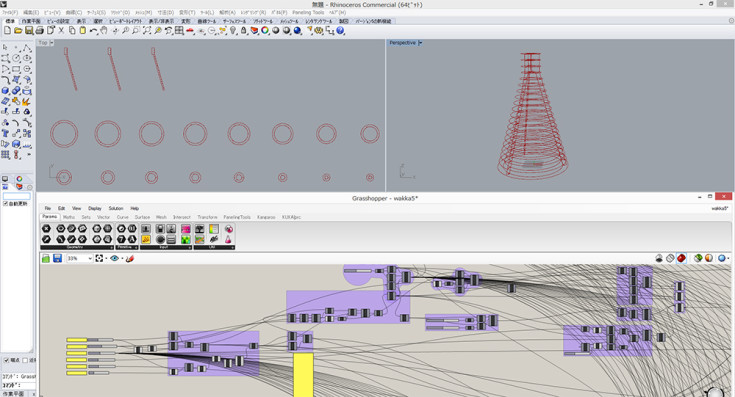Viewport: 735px width, 397px height.
Task: Click the Undo arrow icon
Action: coord(93,30)
